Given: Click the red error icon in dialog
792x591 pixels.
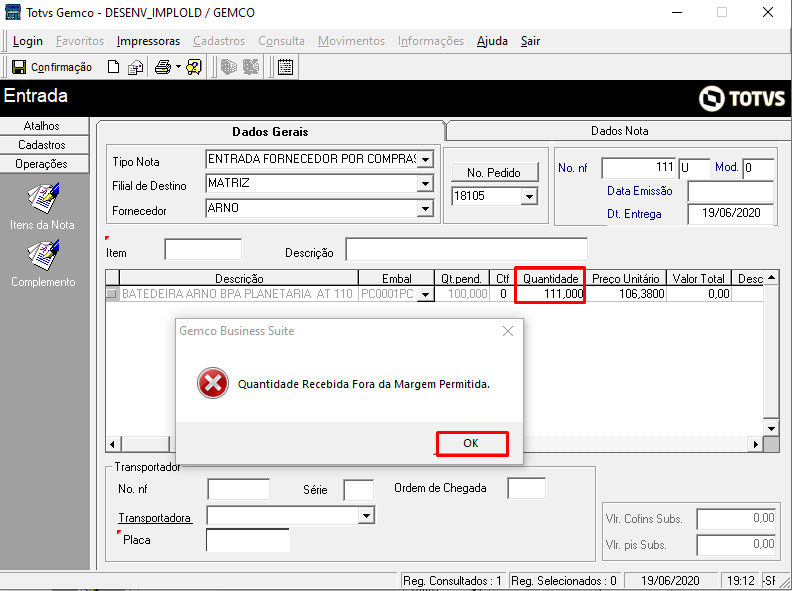Looking at the screenshot, I should click(x=213, y=383).
